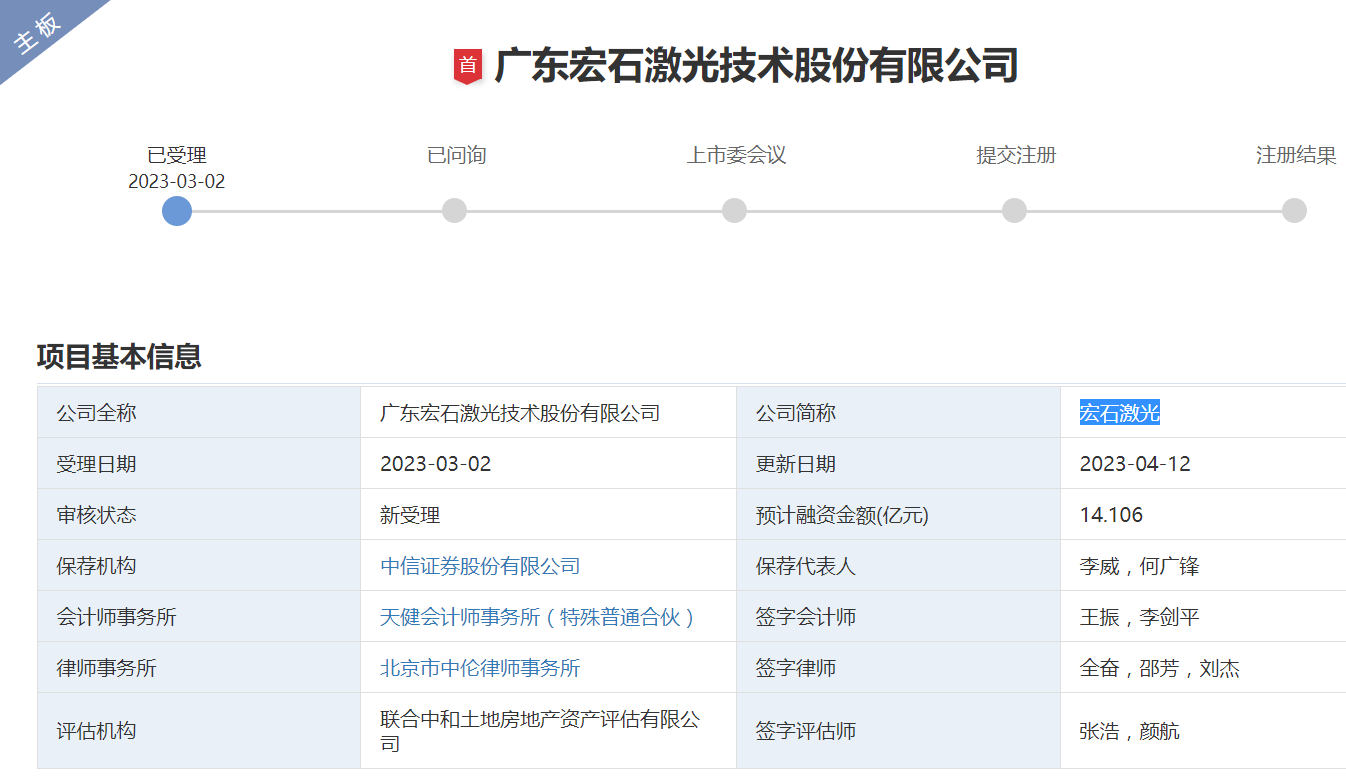
Task: Select the 上市委会议 timeline node
Action: tap(735, 211)
